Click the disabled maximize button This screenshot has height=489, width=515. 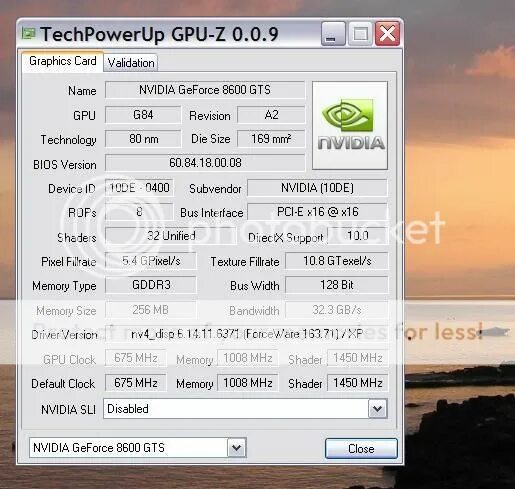[360, 34]
